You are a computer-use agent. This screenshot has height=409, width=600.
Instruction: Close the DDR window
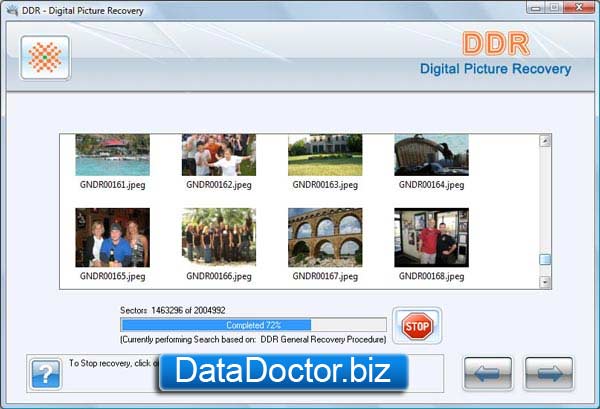[579, 8]
